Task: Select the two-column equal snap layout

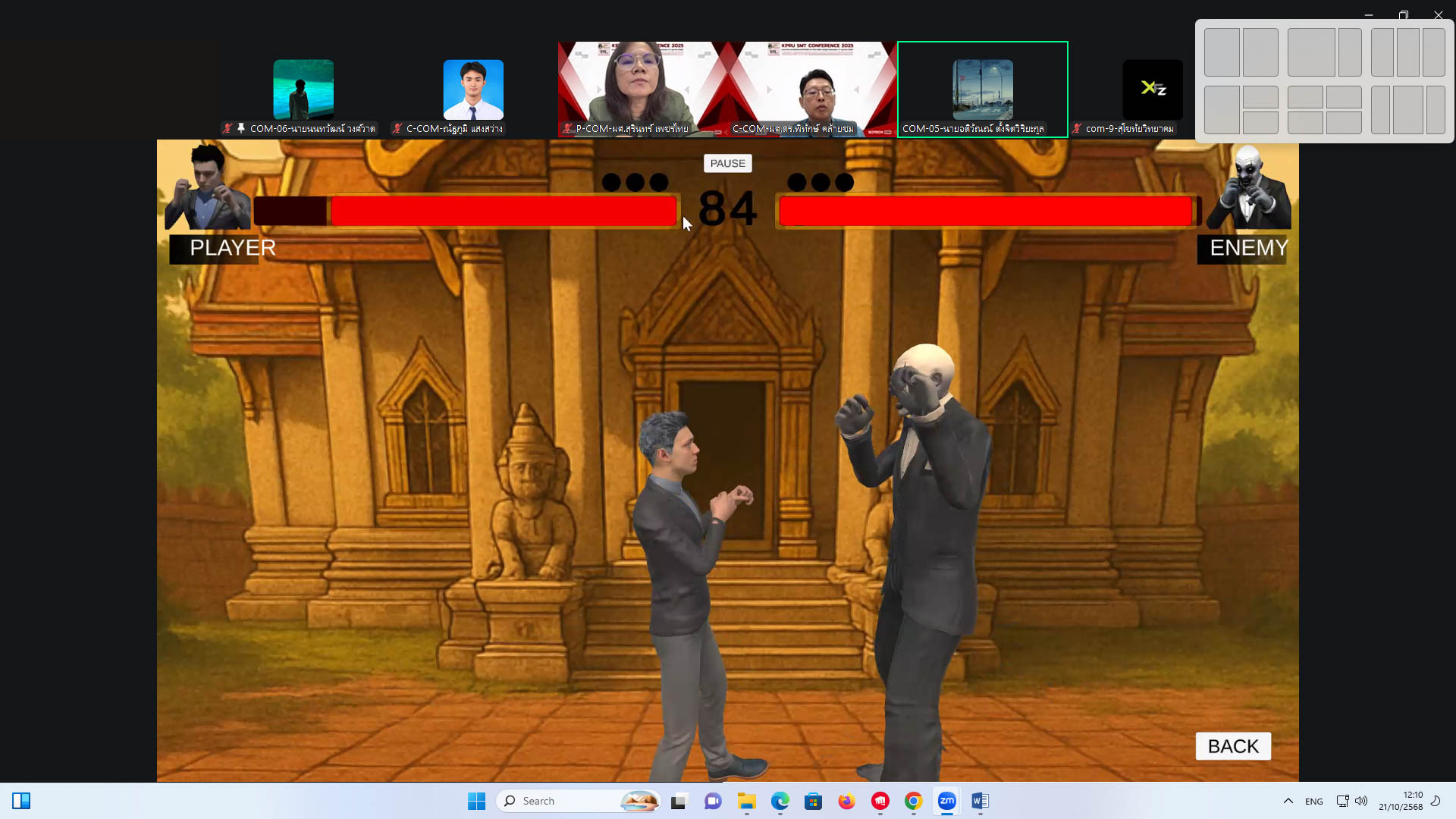Action: 1241,52
